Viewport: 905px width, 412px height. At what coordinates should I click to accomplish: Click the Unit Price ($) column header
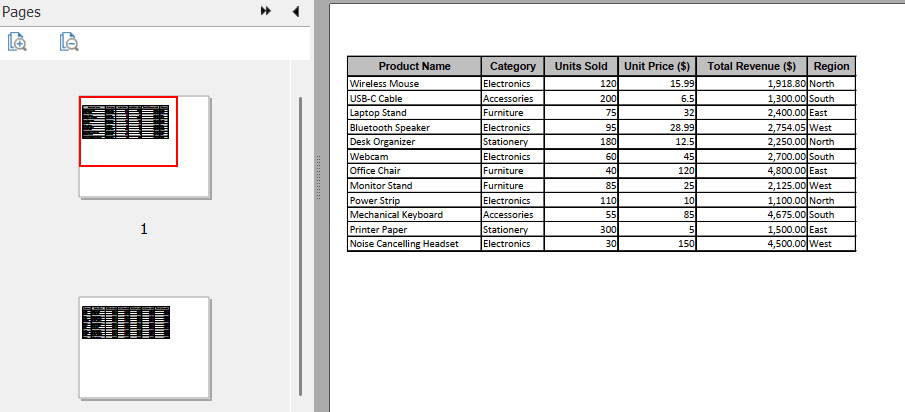coord(657,66)
